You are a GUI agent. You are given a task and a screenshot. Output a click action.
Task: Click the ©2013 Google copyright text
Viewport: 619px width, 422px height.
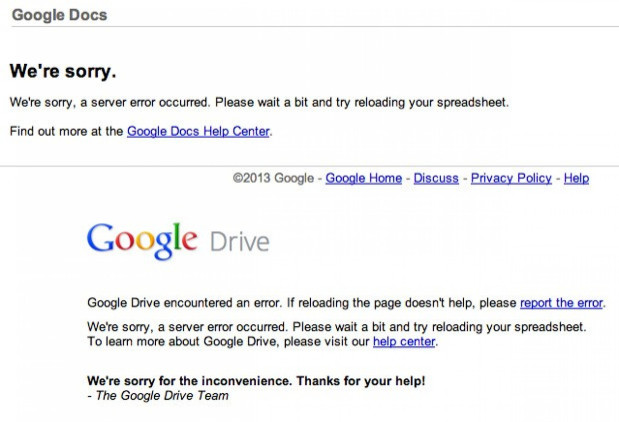pyautogui.click(x=273, y=178)
